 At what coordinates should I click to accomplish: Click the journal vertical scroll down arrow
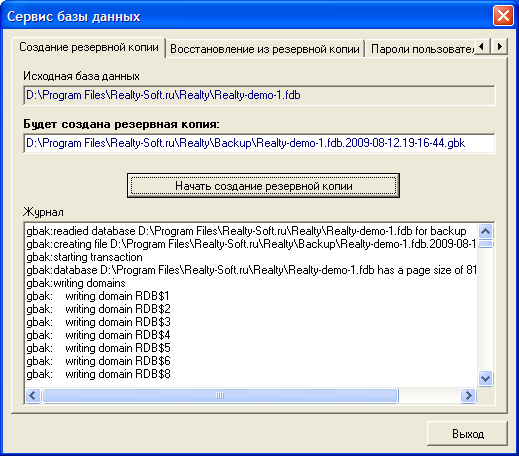[485, 379]
